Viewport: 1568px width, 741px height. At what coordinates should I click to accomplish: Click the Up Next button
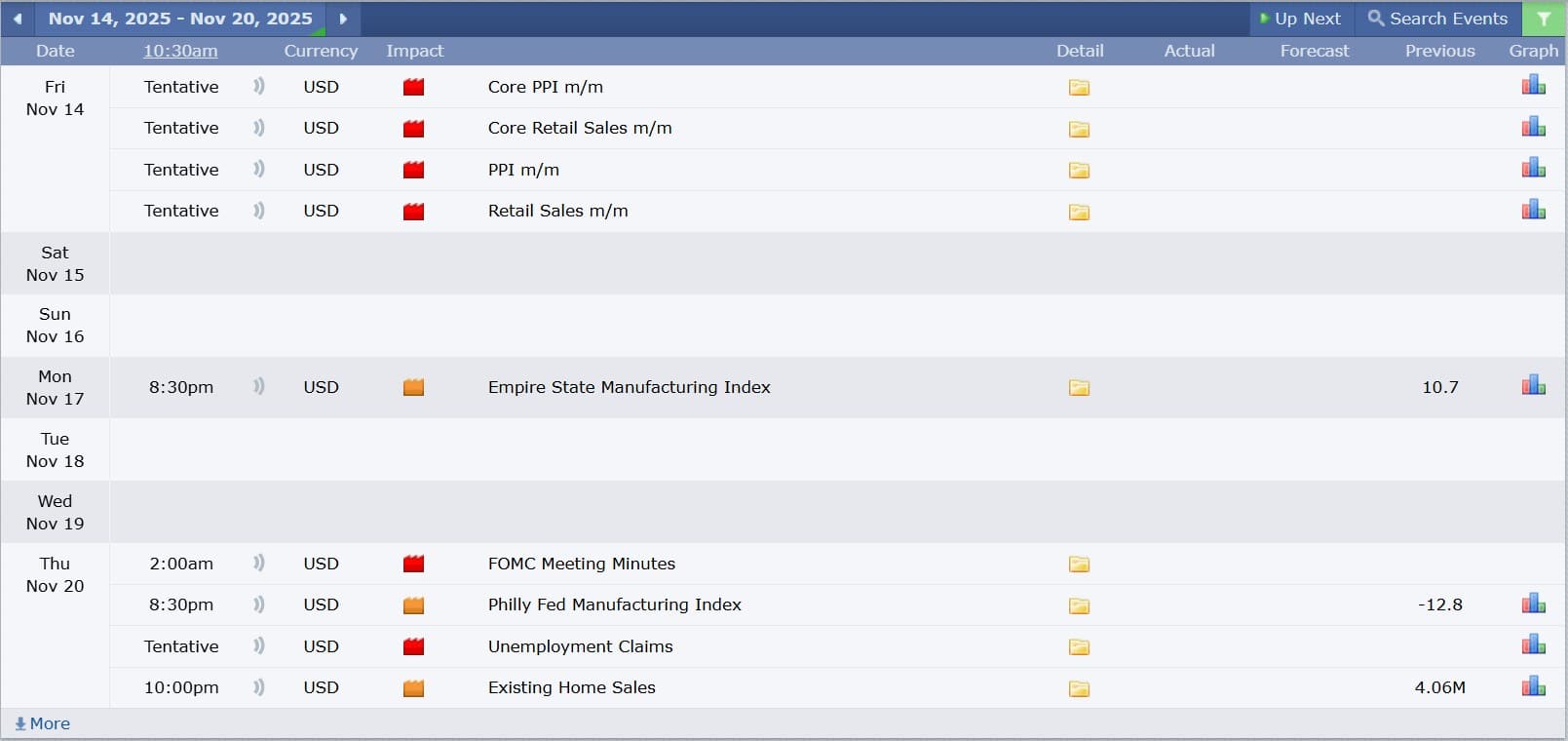pyautogui.click(x=1300, y=19)
